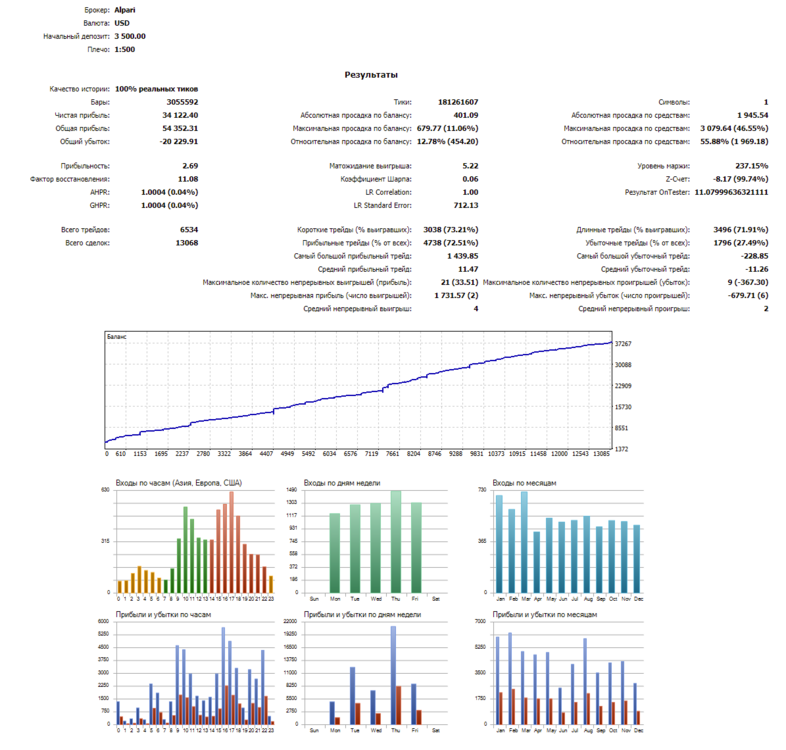The width and height of the screenshot is (786, 750).
Task: Click average loss trade '-11.26'
Action: pos(756,269)
